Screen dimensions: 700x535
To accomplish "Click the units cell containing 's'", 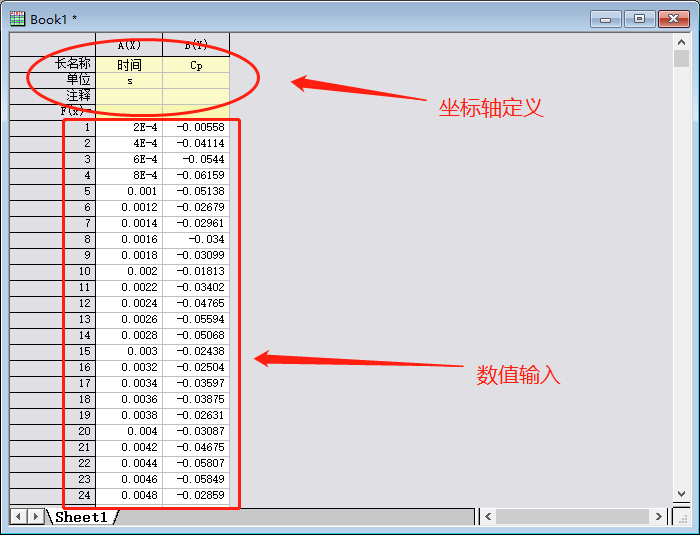I will [x=129, y=80].
